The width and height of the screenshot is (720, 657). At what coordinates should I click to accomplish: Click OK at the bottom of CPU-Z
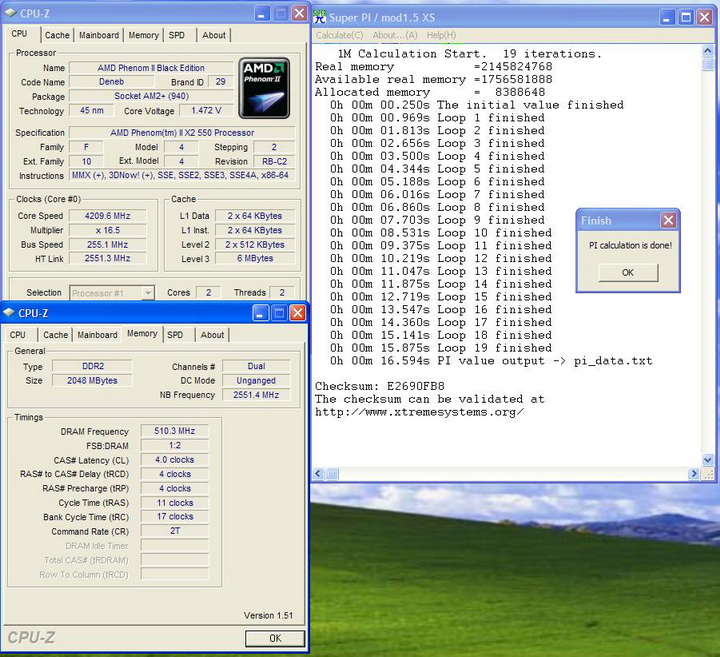coord(274,638)
